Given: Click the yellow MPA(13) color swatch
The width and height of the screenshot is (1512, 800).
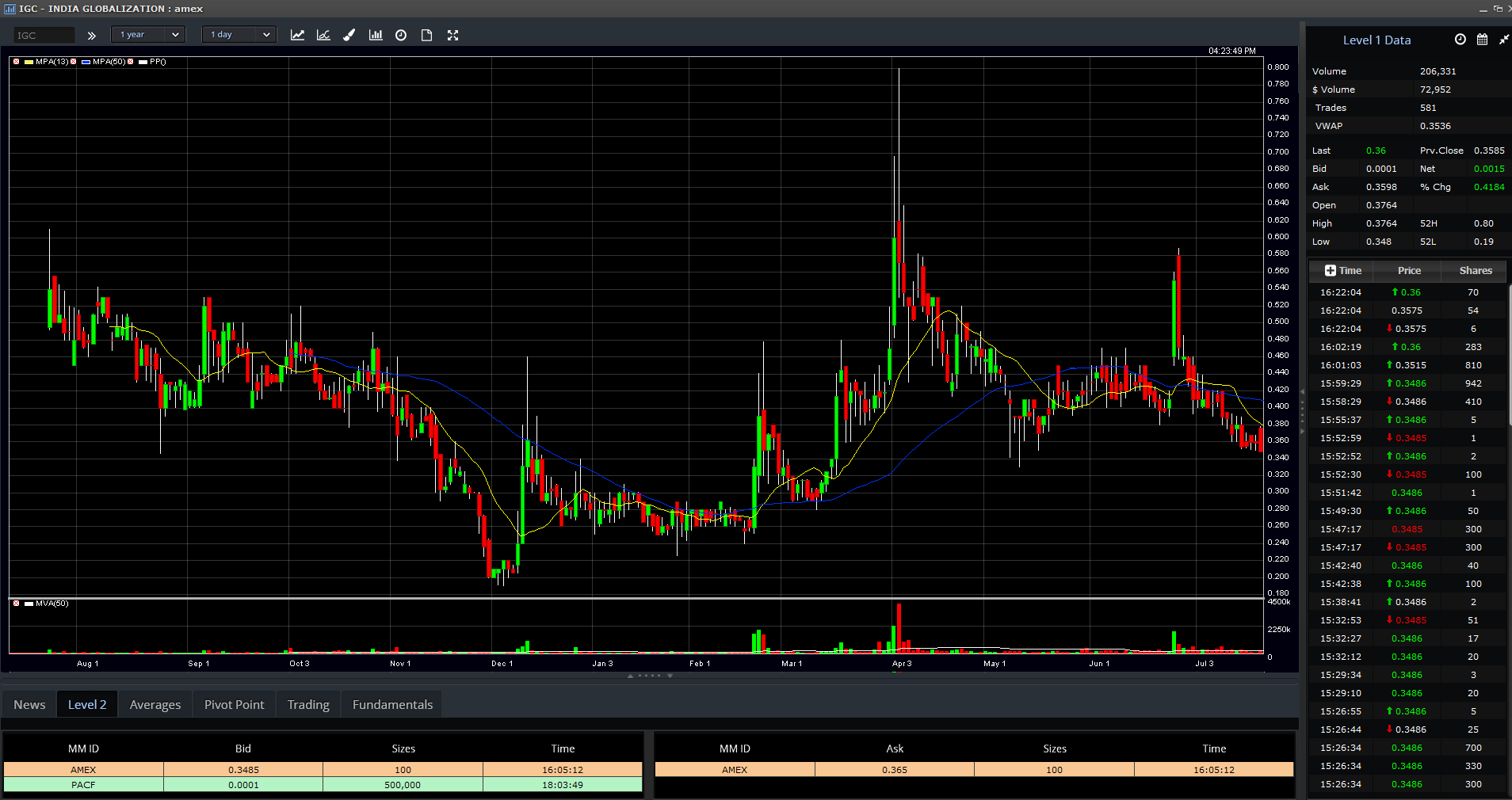Looking at the screenshot, I should click(29, 62).
